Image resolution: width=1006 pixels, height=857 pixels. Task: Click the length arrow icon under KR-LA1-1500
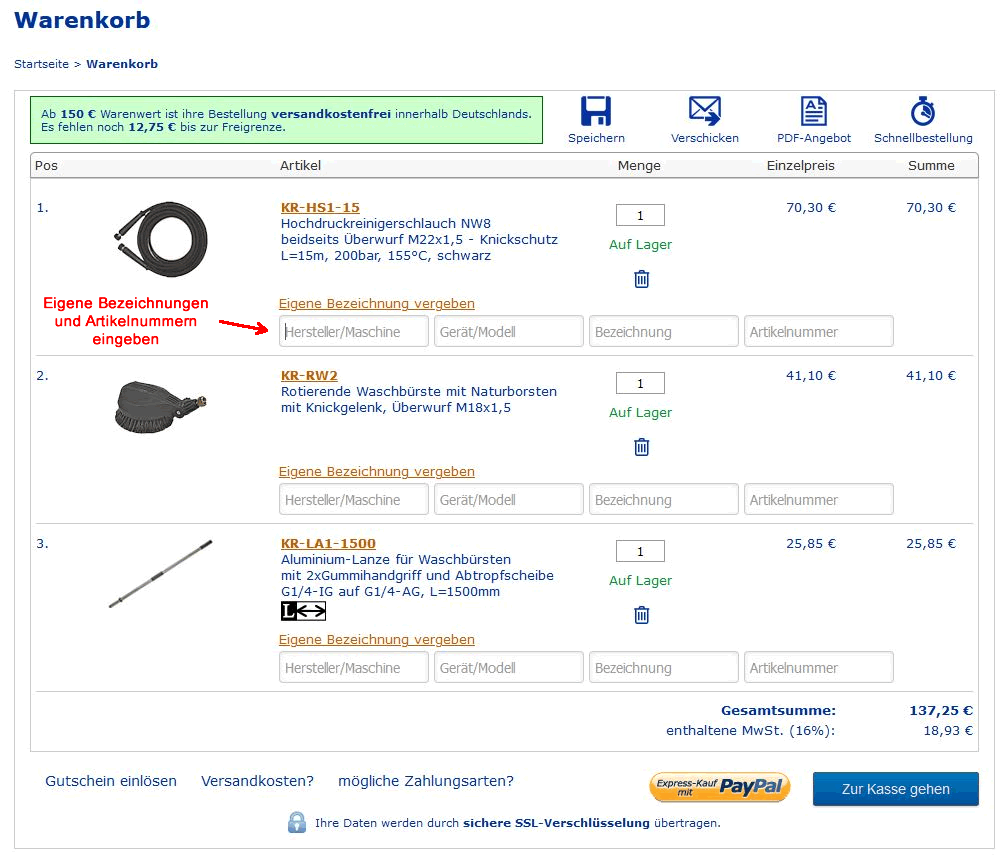click(303, 611)
